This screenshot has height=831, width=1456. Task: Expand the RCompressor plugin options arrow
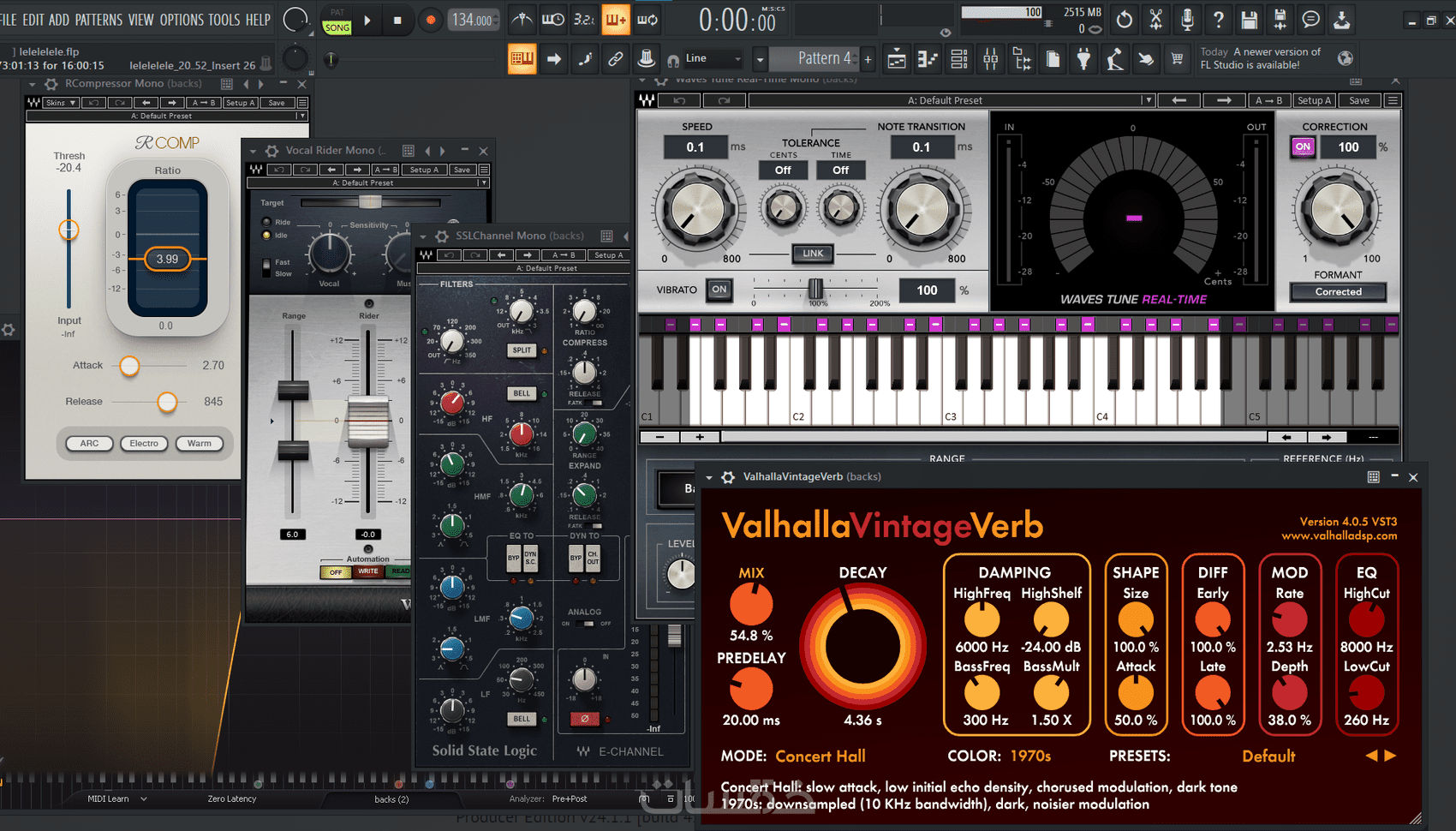(x=32, y=84)
